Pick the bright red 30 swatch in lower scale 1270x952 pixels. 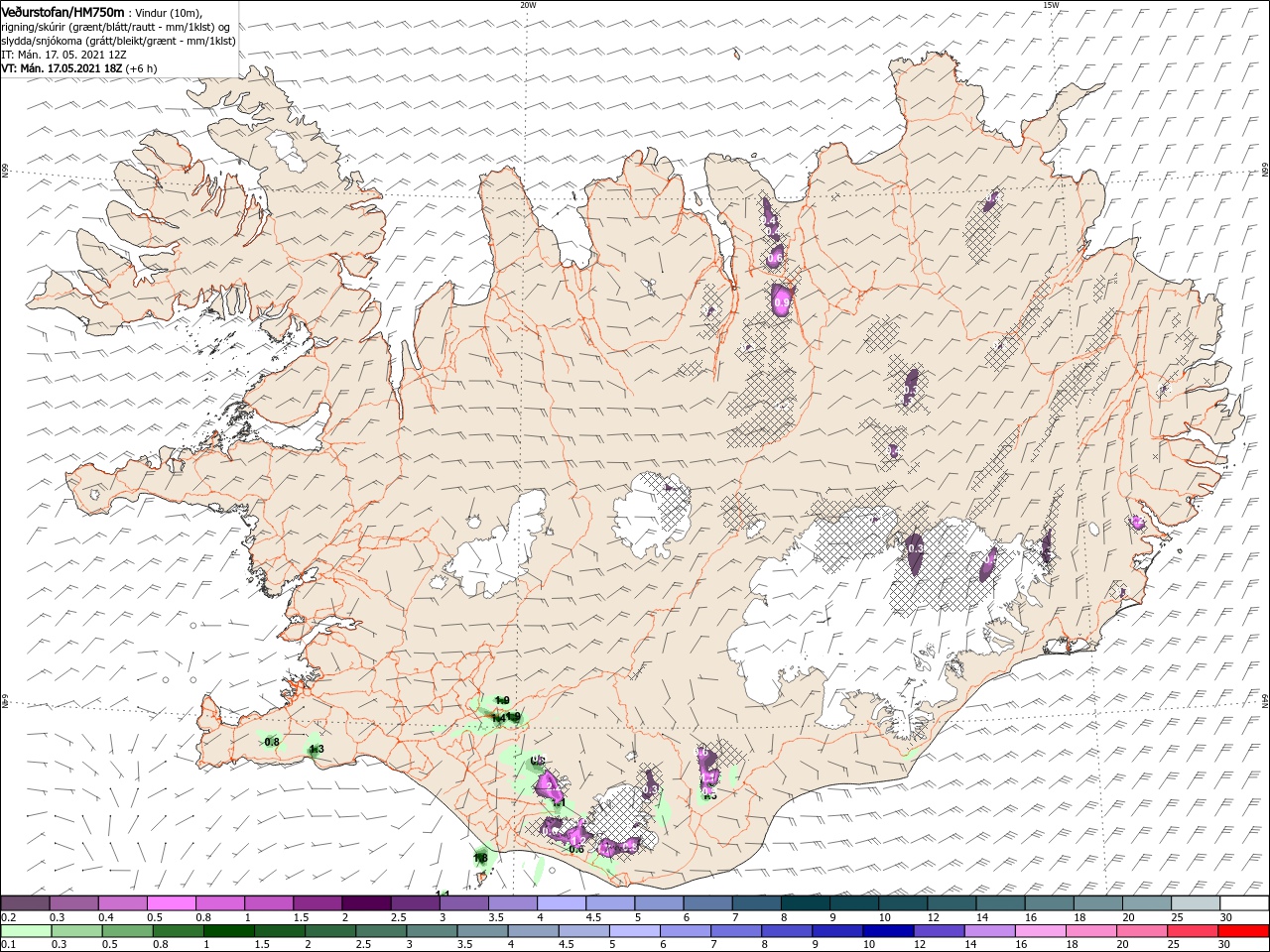[x=1242, y=930]
